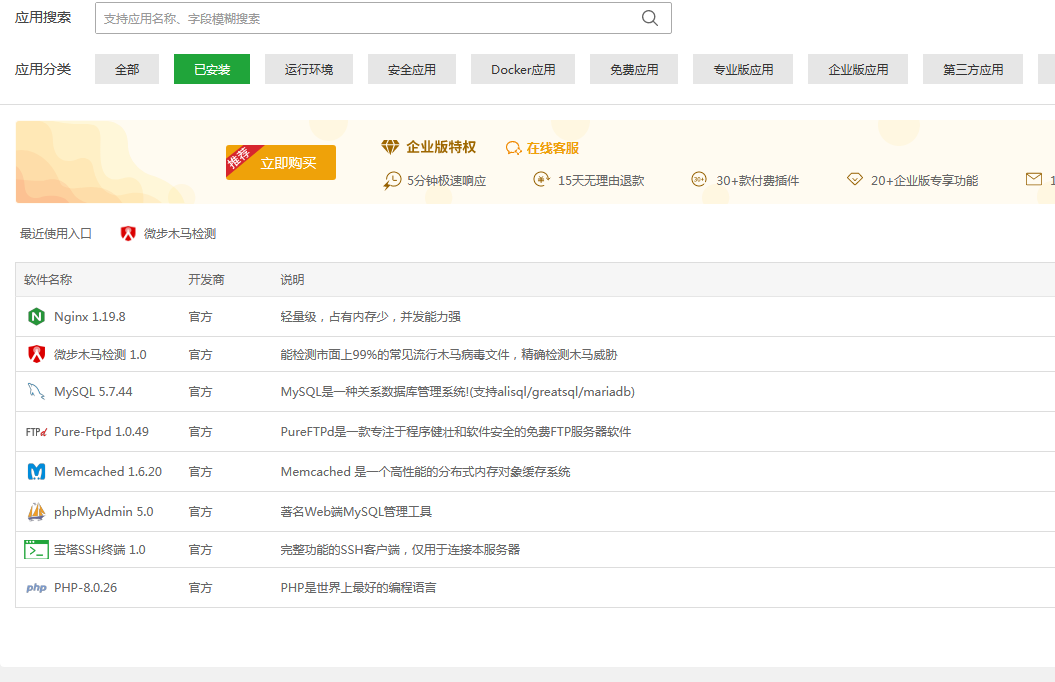1055x682 pixels.
Task: Open PHP-8.0.26 settings
Action: point(85,588)
